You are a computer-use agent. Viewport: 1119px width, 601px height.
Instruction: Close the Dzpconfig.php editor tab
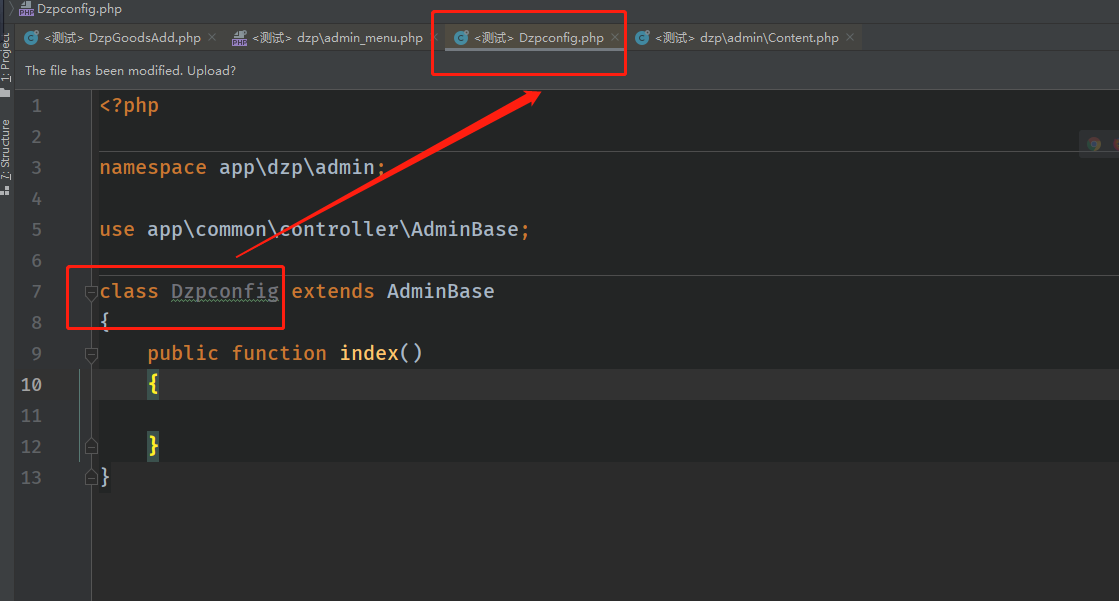615,38
